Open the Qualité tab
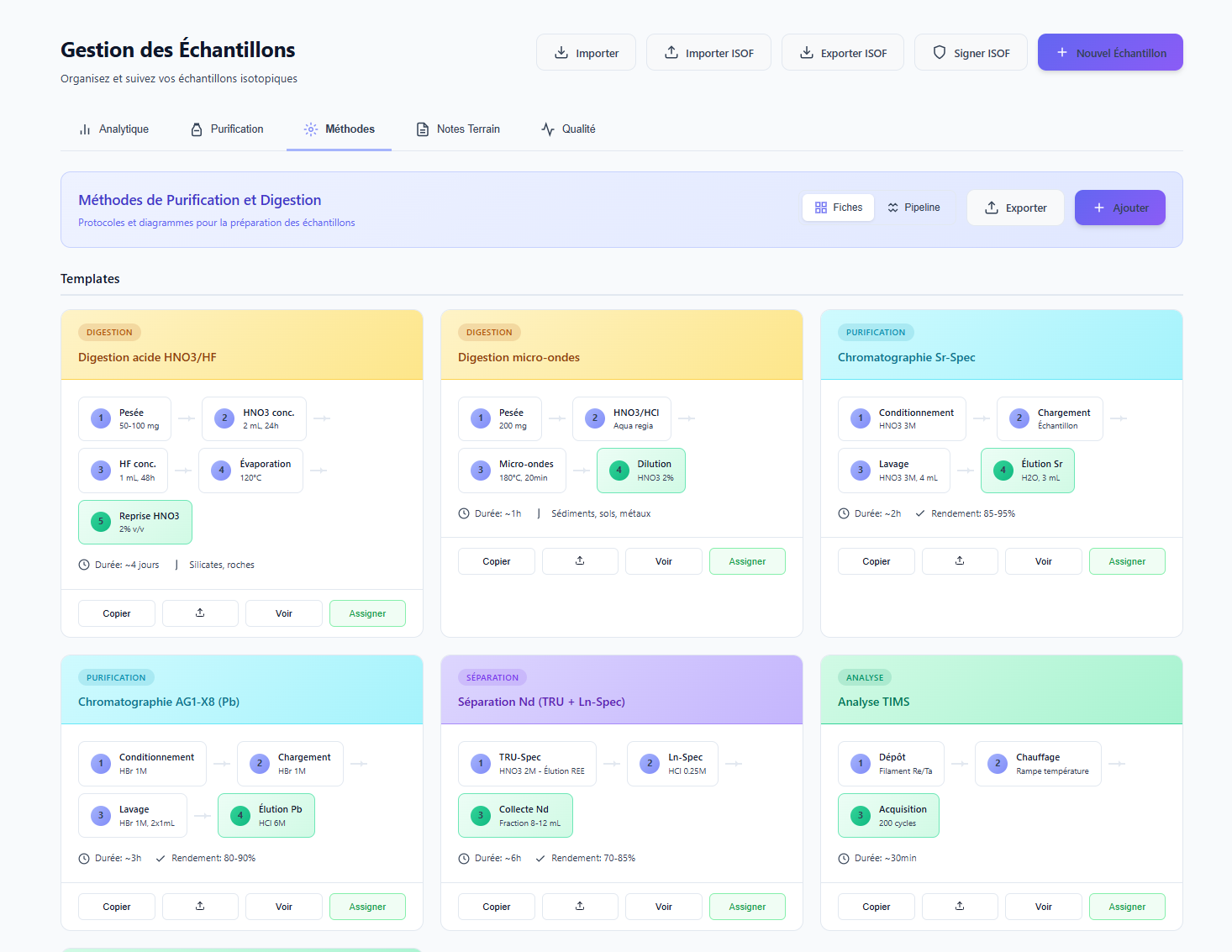 (x=568, y=129)
